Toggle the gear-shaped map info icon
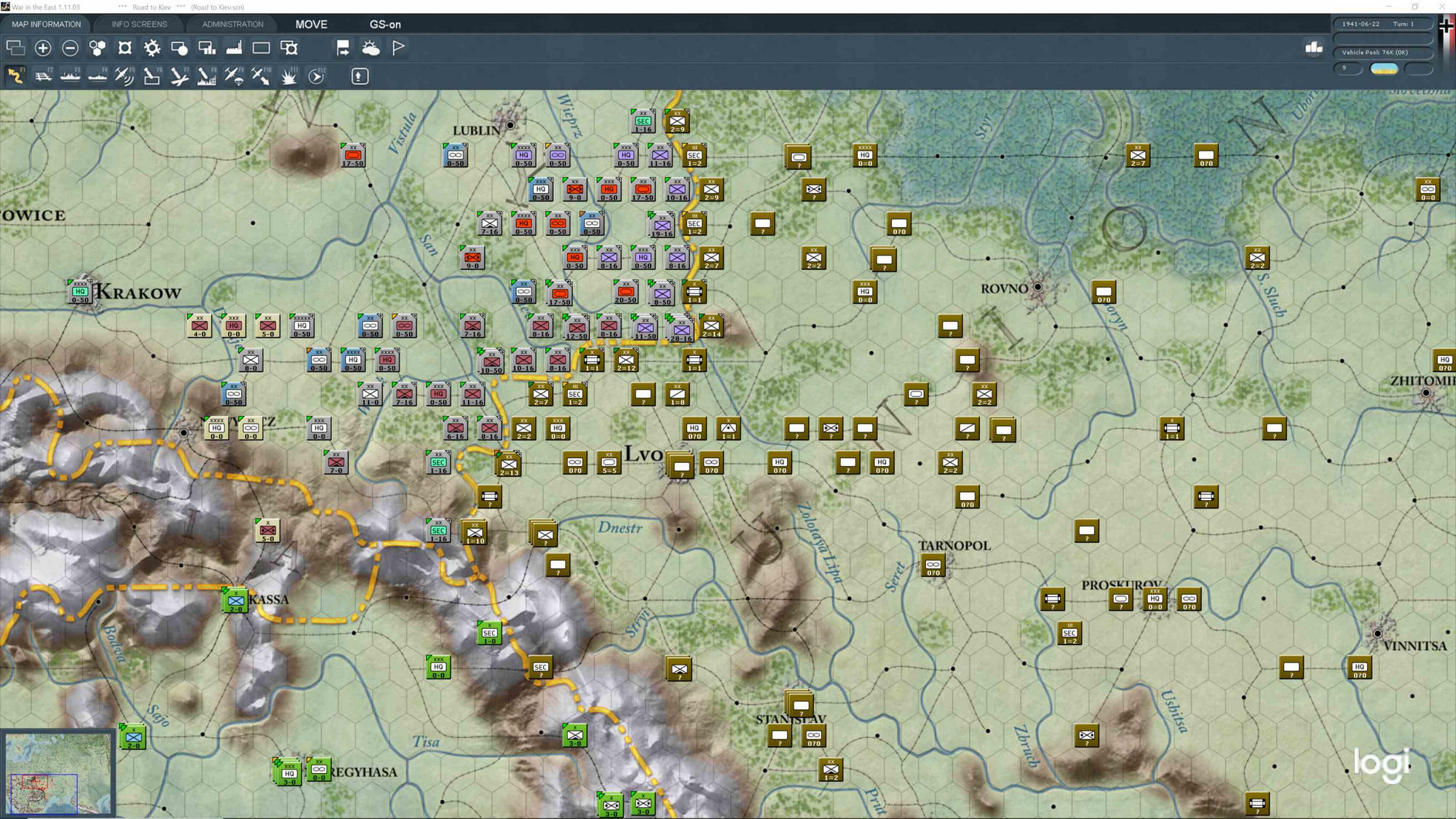Viewport: 1456px width, 819px height. [152, 48]
